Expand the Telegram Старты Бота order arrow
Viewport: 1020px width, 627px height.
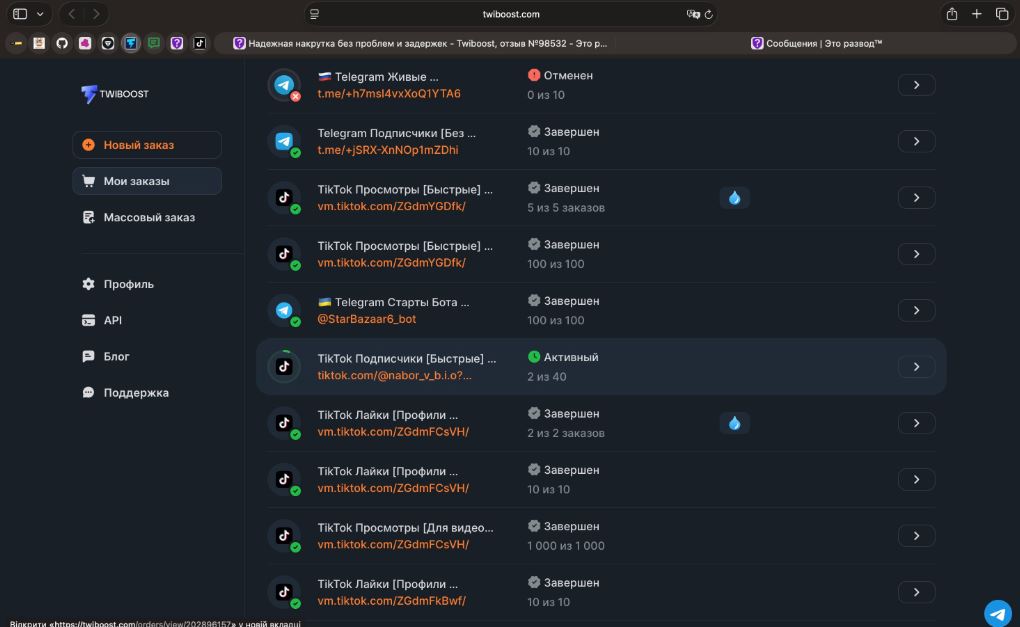(x=916, y=310)
